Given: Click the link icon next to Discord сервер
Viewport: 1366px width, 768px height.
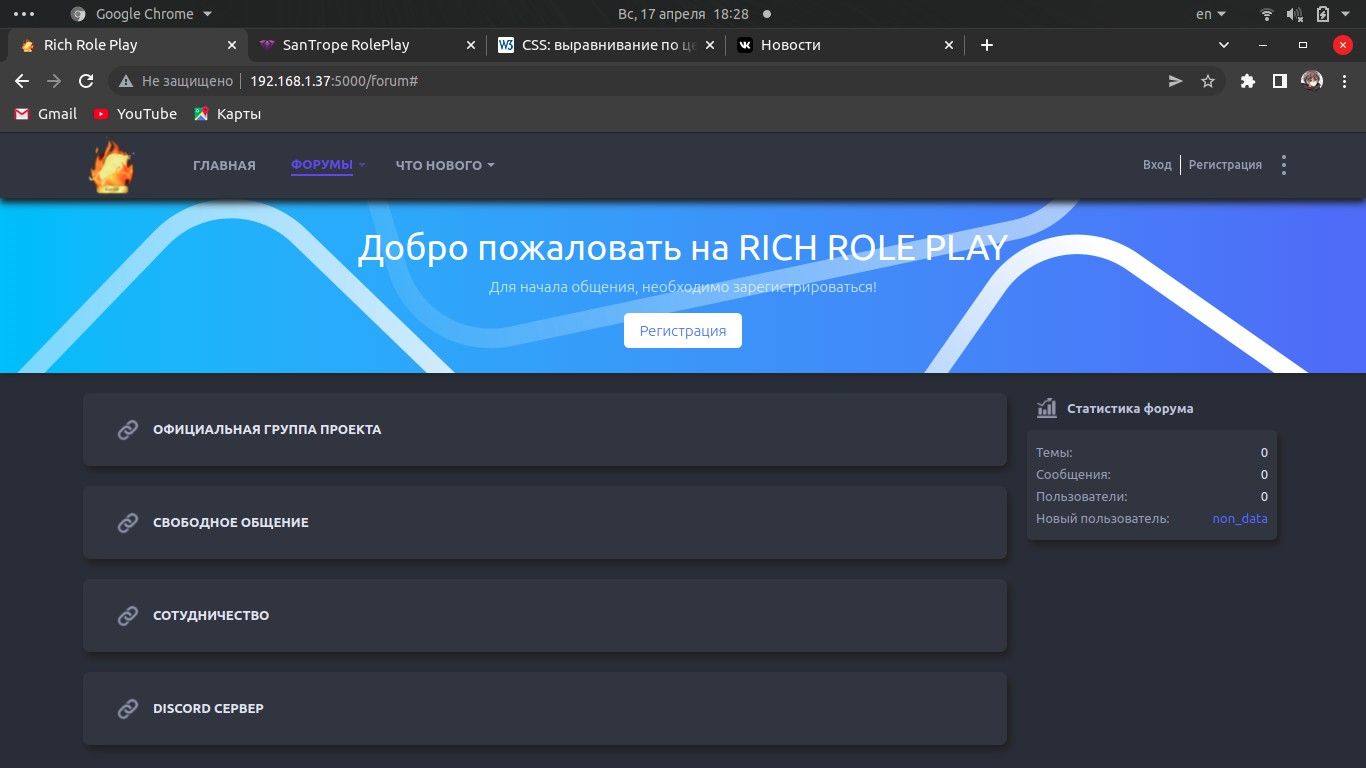Looking at the screenshot, I should [x=128, y=709].
